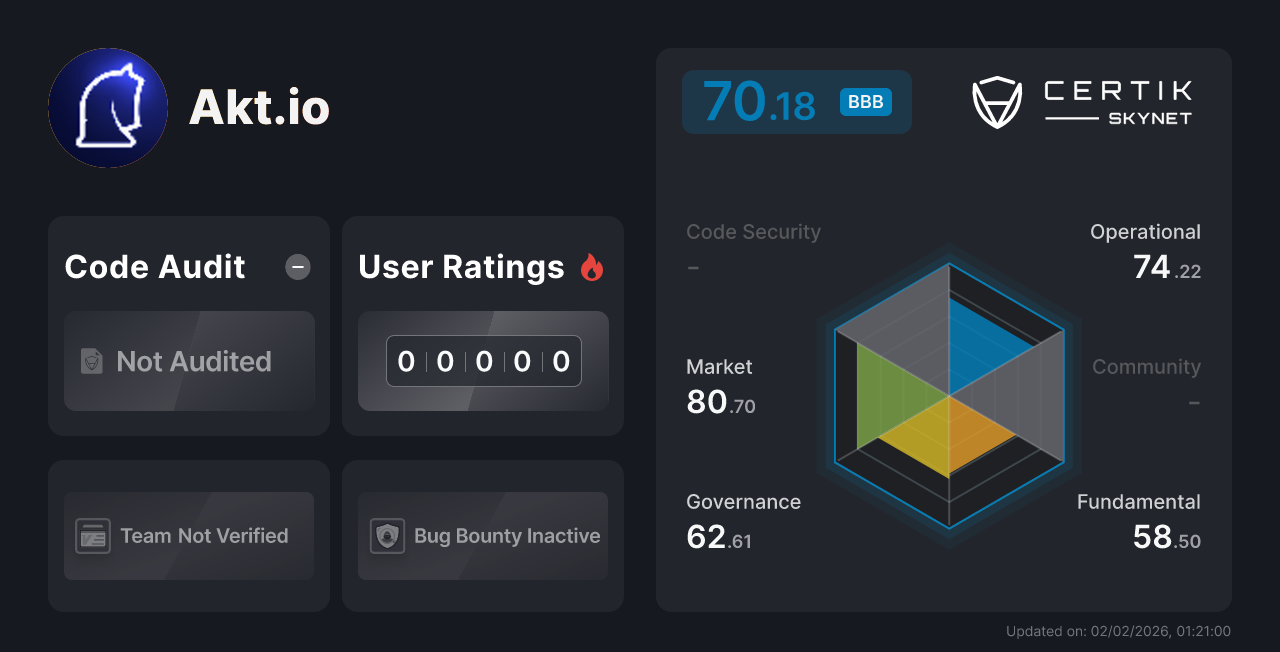This screenshot has height=652, width=1280.
Task: Click the BBB rating badge
Action: 864,102
